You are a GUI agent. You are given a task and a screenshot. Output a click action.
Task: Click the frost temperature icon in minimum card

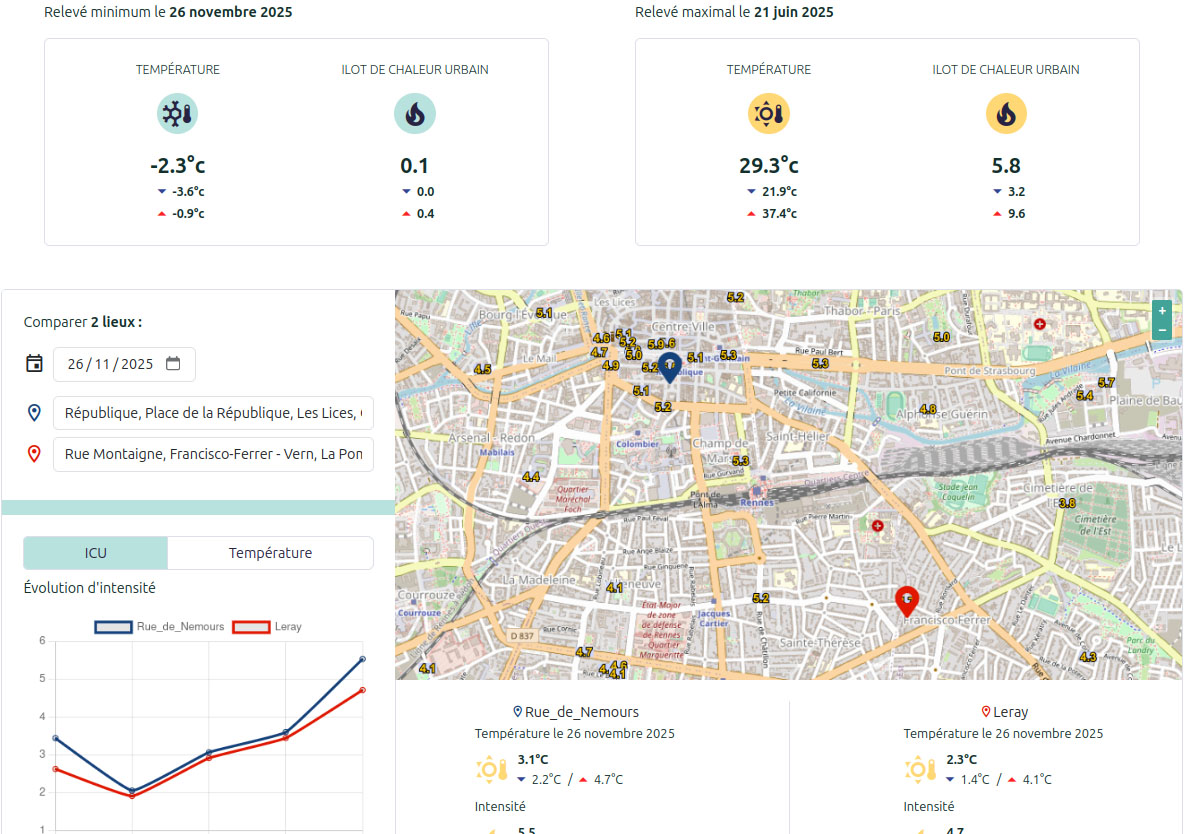click(x=177, y=114)
